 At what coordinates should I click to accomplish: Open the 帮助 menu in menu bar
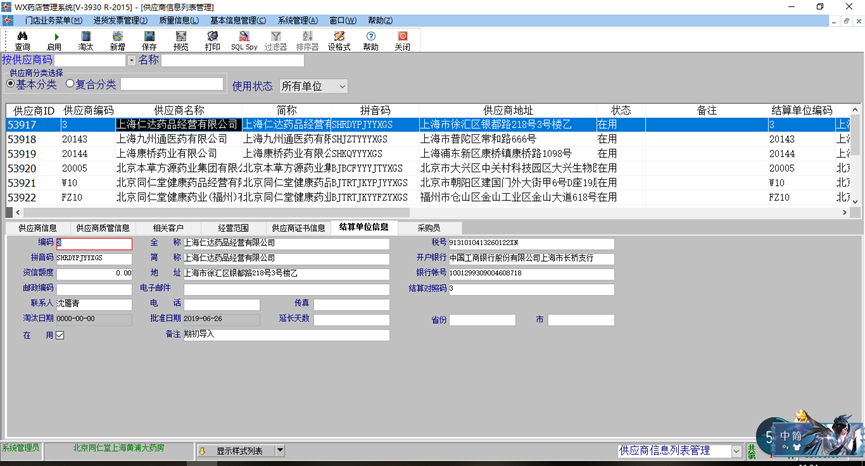pos(380,20)
